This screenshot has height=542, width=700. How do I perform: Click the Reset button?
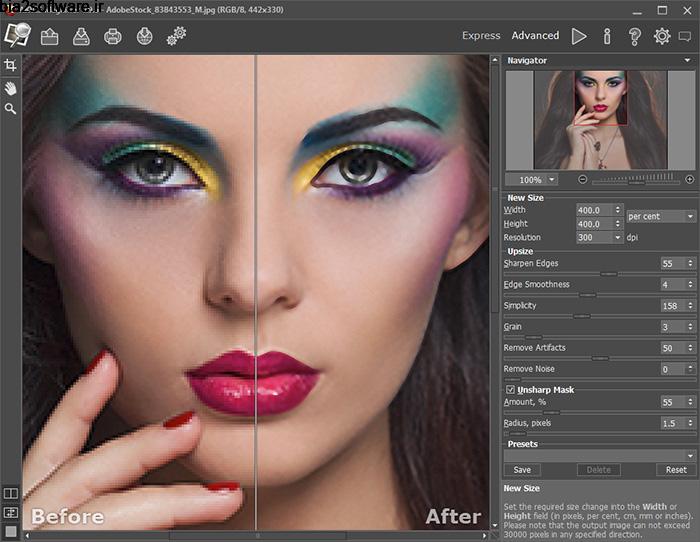[x=676, y=469]
